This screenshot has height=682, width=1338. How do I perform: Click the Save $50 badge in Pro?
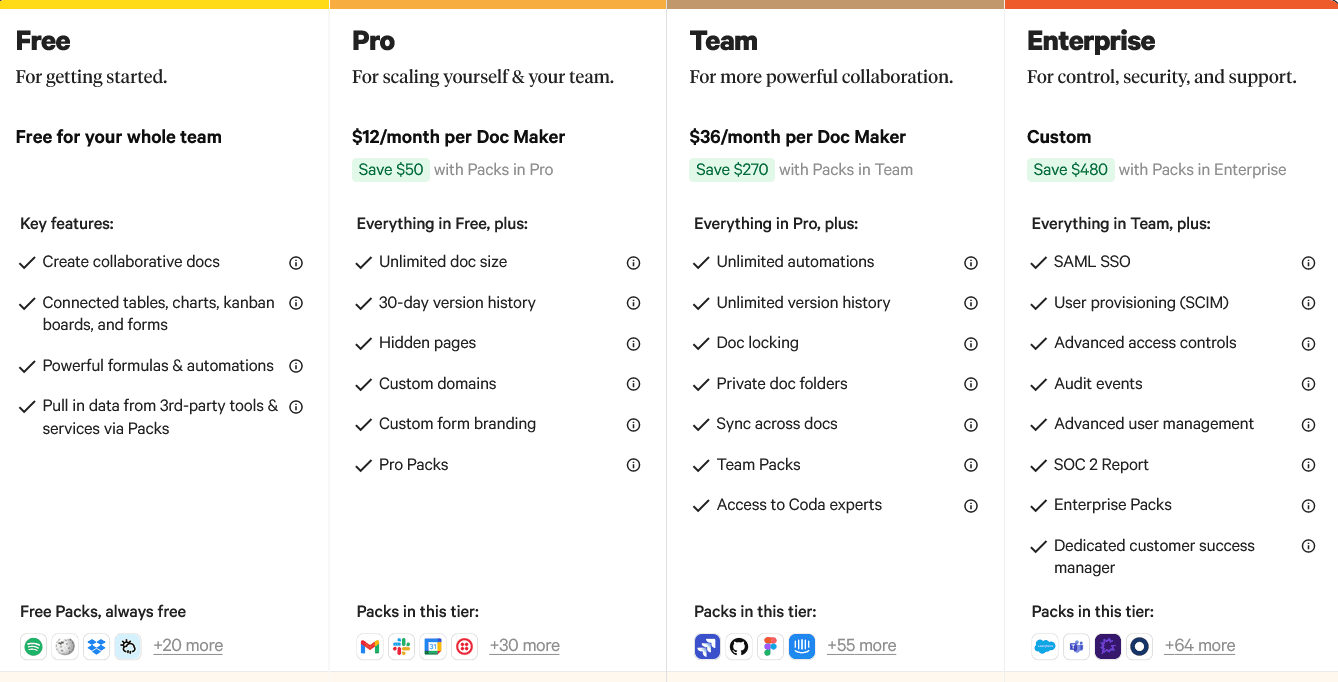point(390,170)
